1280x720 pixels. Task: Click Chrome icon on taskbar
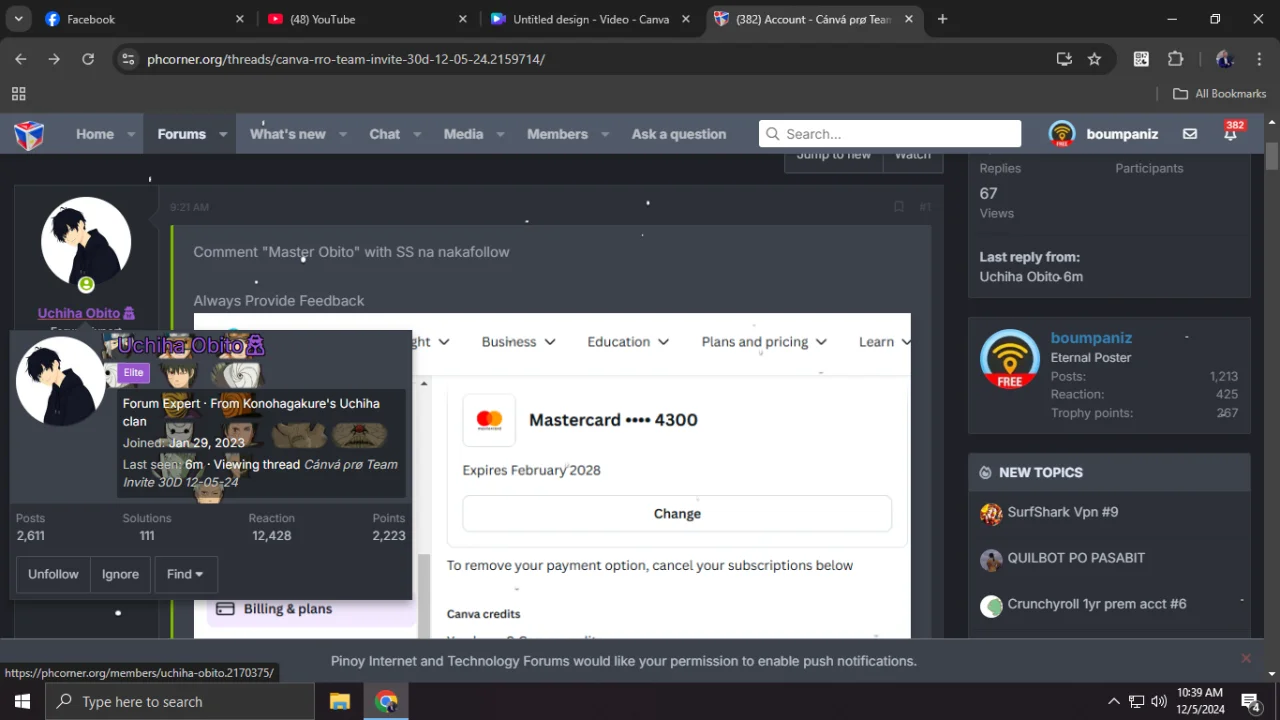(386, 701)
